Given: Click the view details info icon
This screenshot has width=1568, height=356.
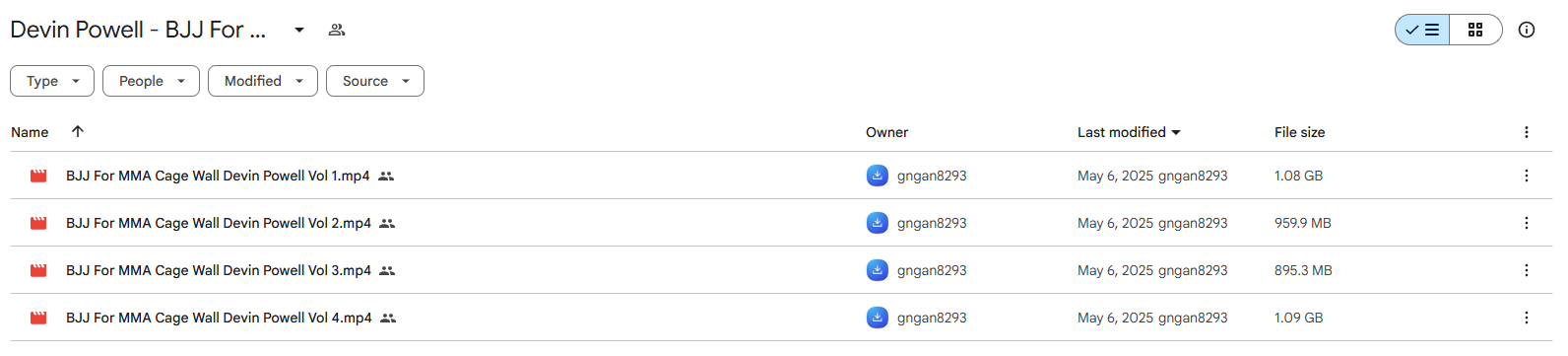Looking at the screenshot, I should pos(1527,30).
